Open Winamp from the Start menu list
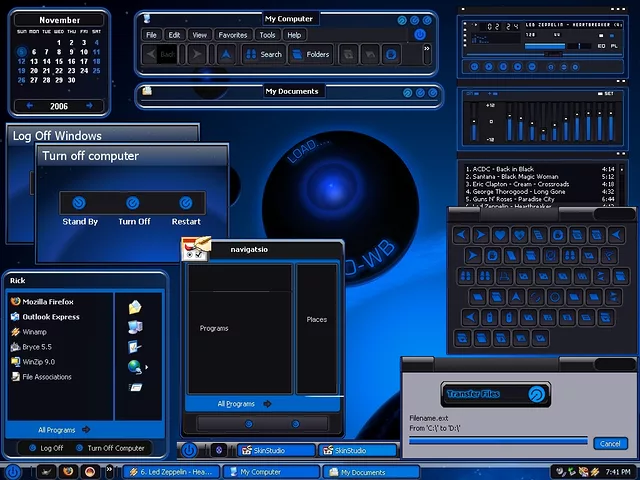640x480 pixels. pos(34,332)
